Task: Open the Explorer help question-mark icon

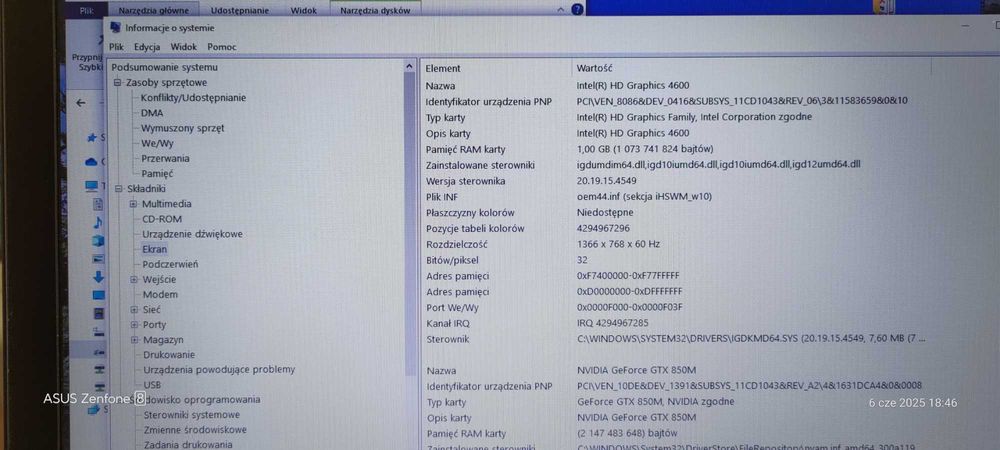Action: (577, 10)
